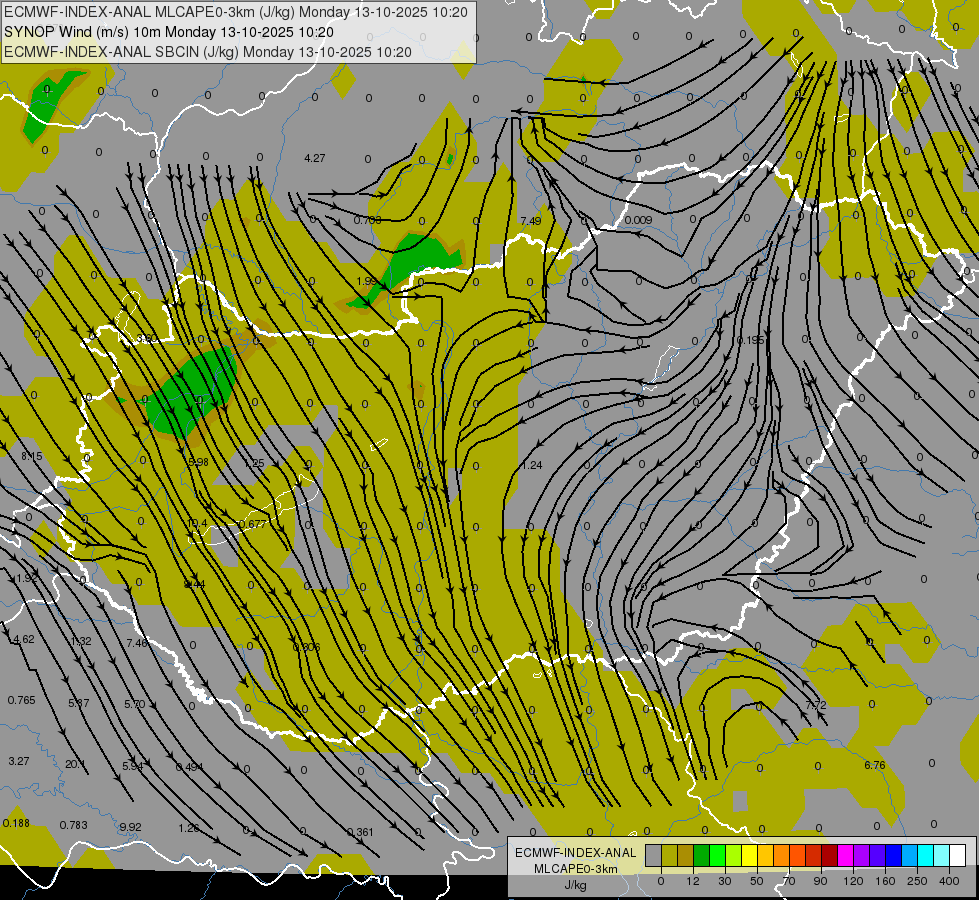Click the legend tick label 12
979x900 pixels.
[693, 881]
